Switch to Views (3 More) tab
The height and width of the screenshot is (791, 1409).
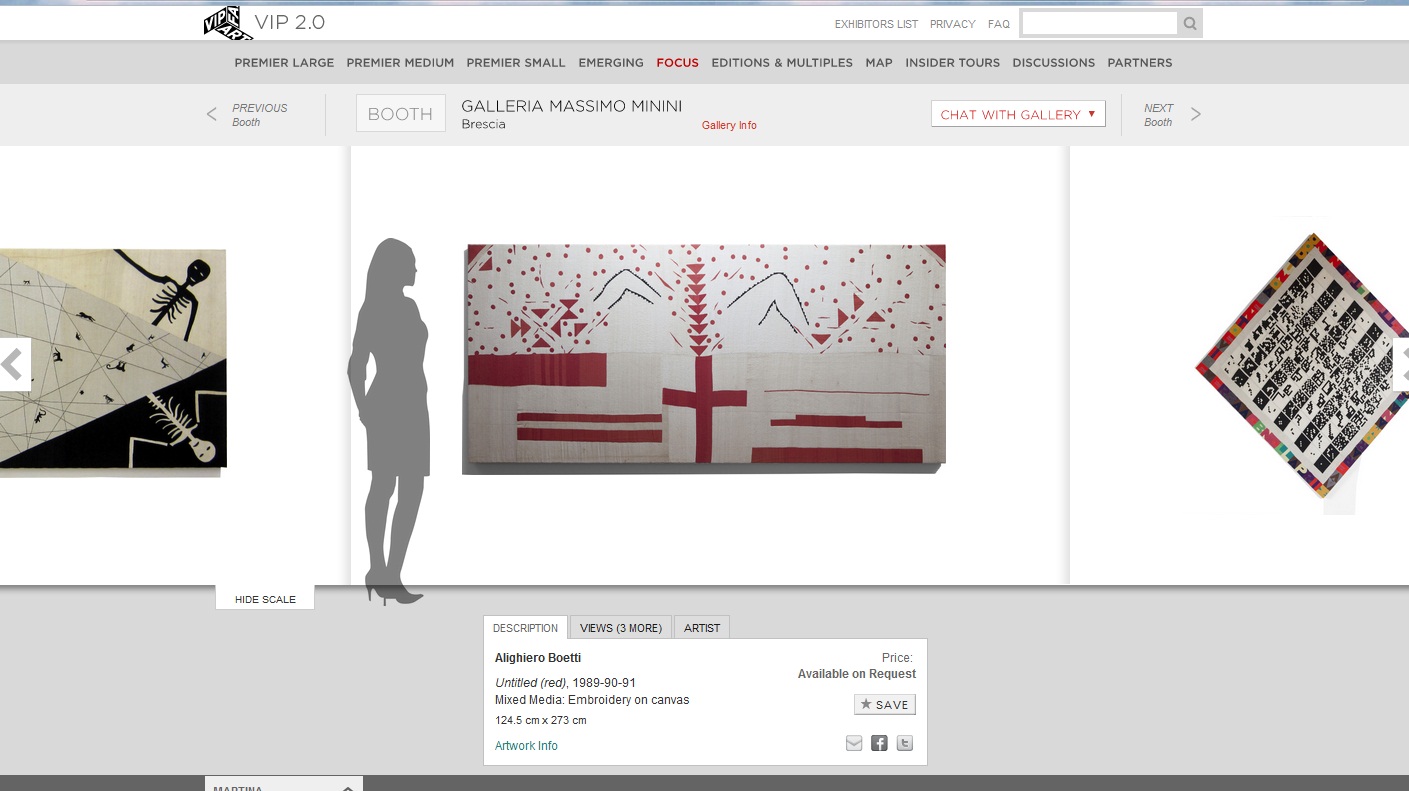621,628
